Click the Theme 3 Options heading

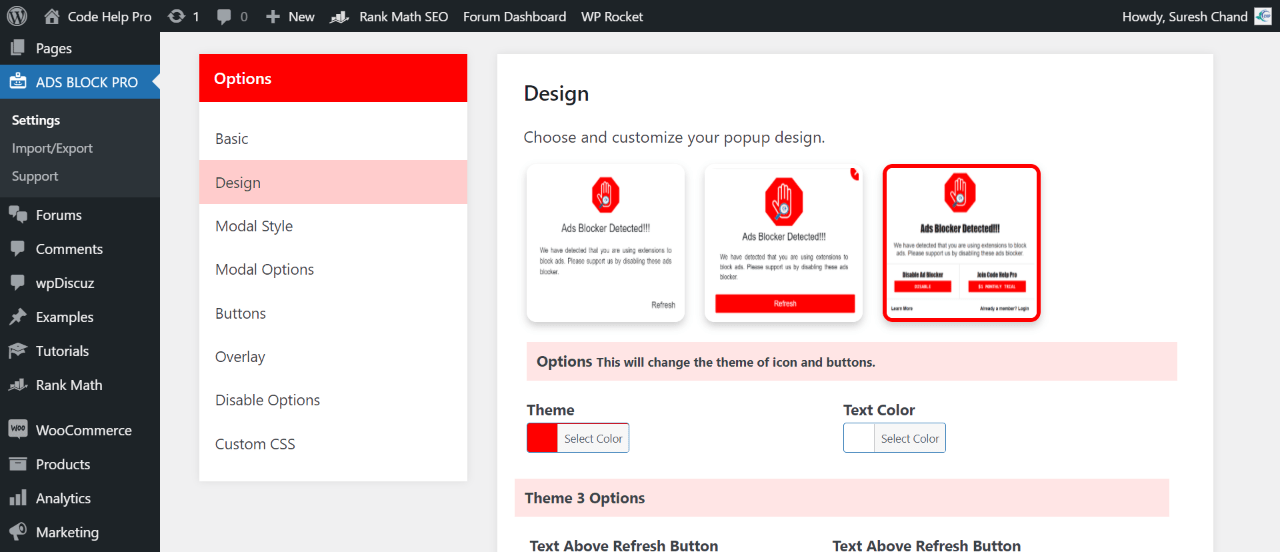[585, 498]
